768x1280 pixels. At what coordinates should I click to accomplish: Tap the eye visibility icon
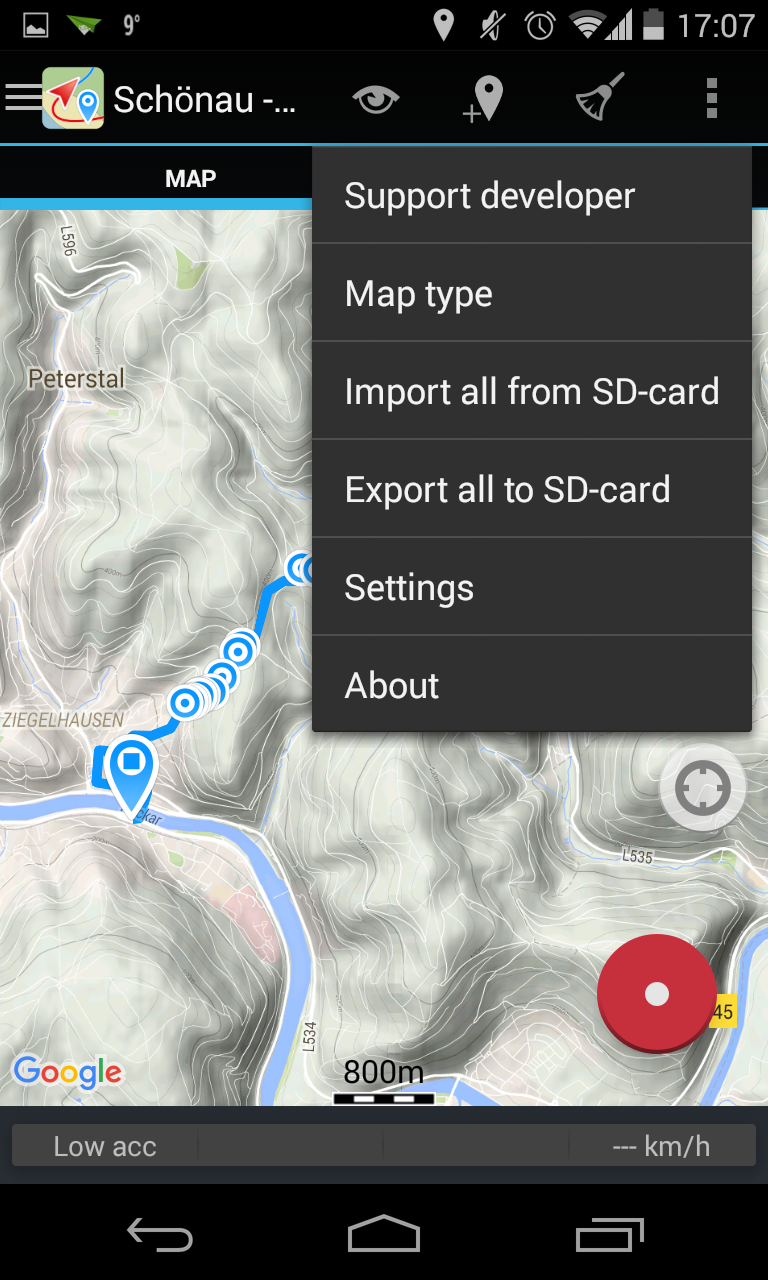[376, 99]
